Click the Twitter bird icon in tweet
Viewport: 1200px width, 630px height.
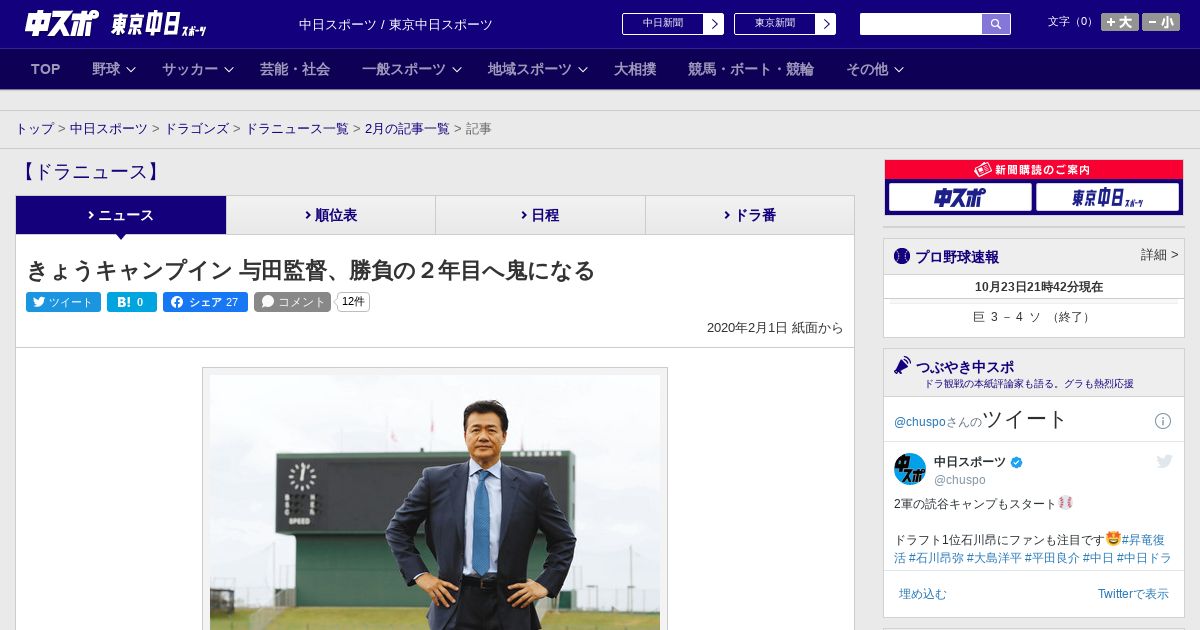point(1164,461)
